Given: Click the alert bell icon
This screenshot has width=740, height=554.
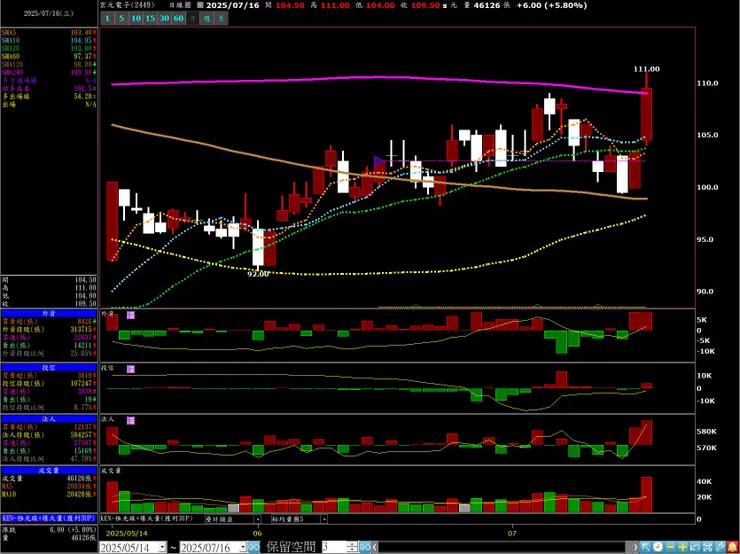Looking at the screenshot, I should (x=731, y=547).
